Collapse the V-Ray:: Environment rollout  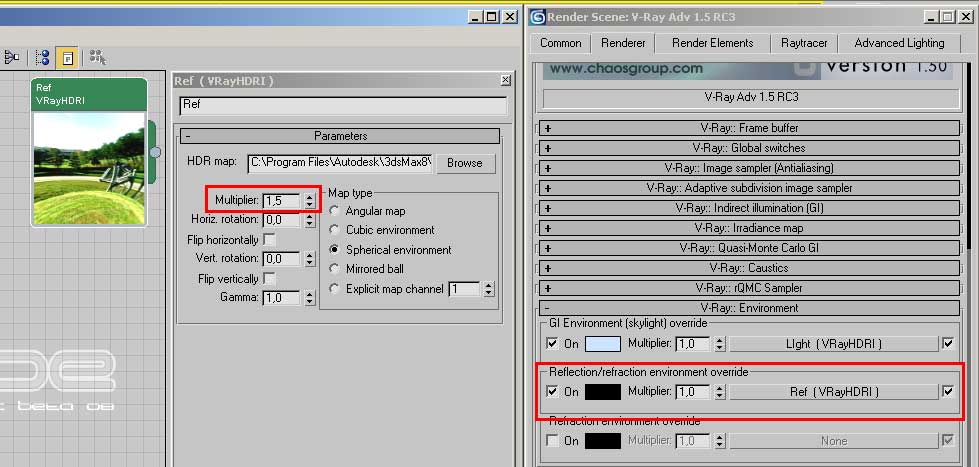click(x=547, y=308)
